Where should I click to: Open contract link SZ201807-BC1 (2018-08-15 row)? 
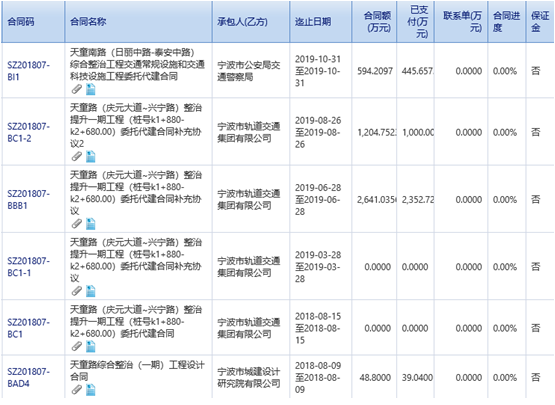click(29, 328)
